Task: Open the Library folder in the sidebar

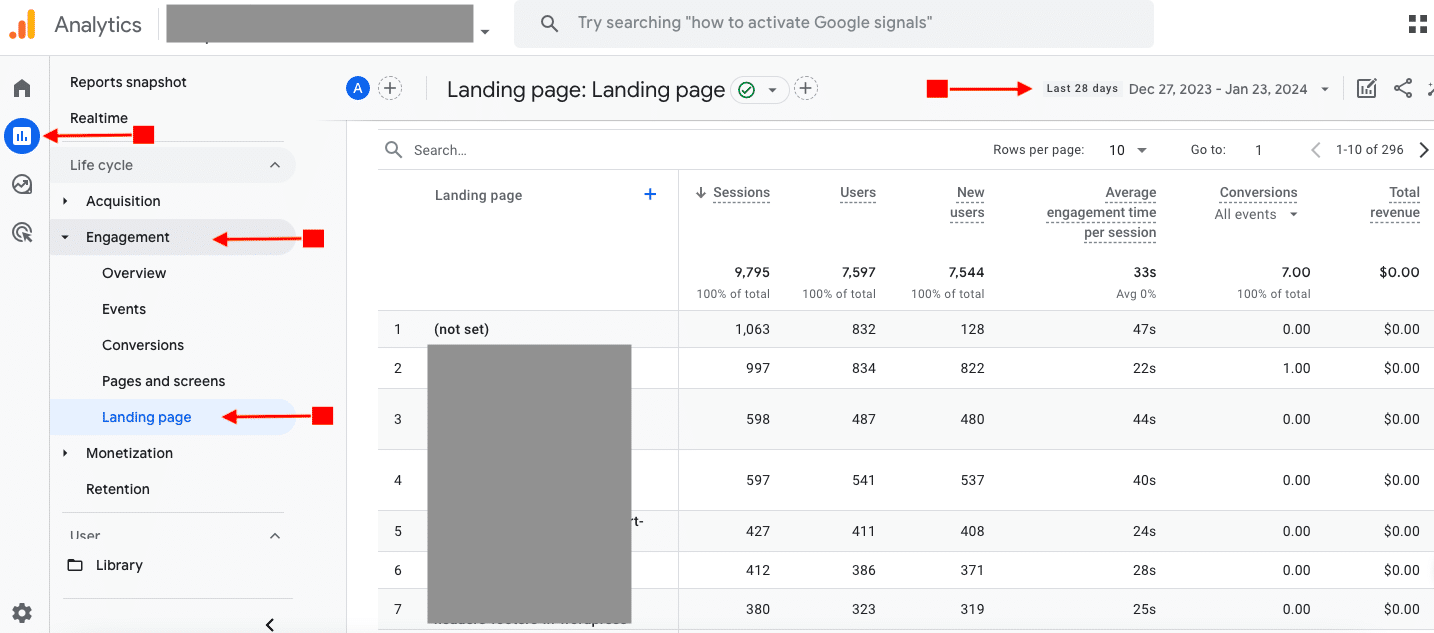Action: [x=117, y=565]
